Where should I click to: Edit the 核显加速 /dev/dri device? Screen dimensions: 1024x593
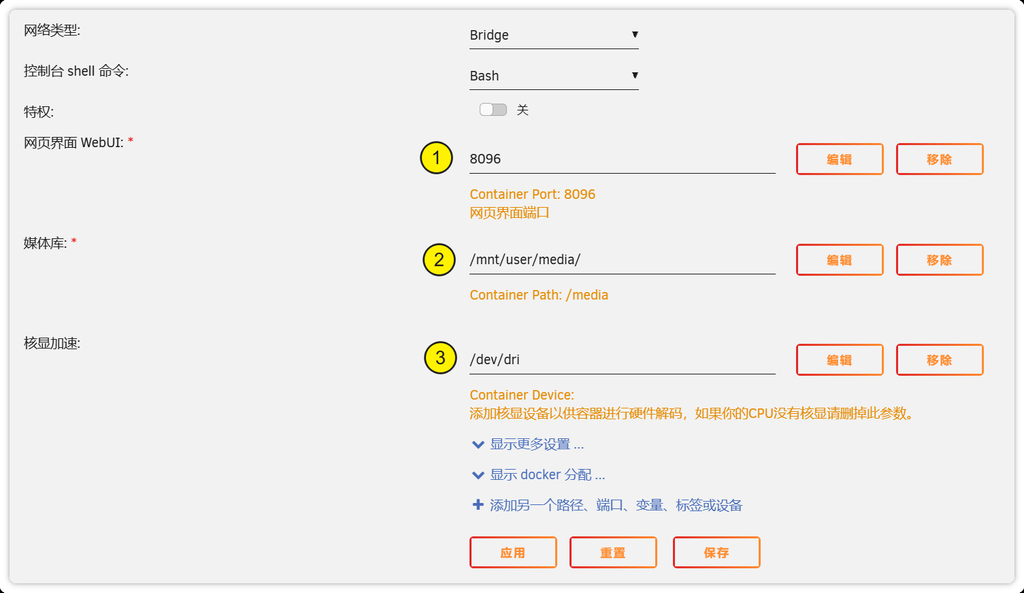click(x=839, y=360)
